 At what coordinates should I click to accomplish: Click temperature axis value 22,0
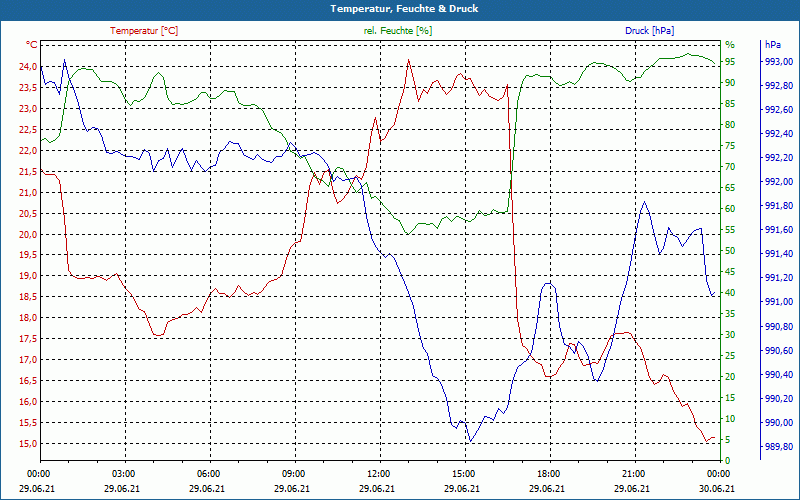click(28, 151)
